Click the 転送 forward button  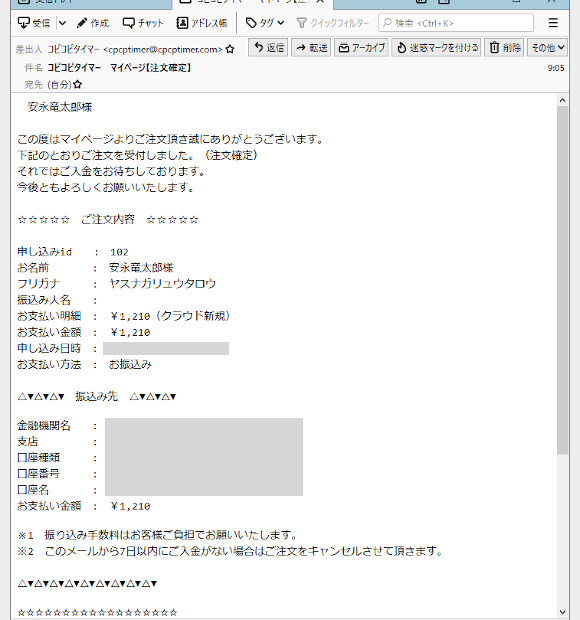[311, 48]
